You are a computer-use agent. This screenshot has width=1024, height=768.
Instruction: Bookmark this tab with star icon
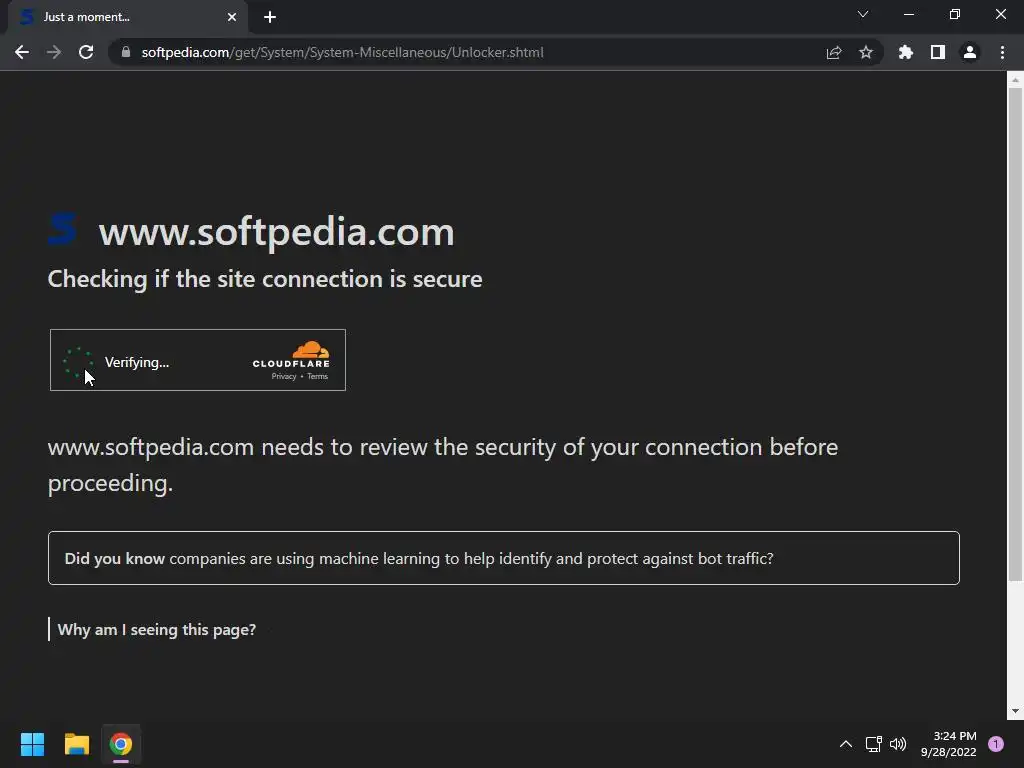pyautogui.click(x=866, y=52)
